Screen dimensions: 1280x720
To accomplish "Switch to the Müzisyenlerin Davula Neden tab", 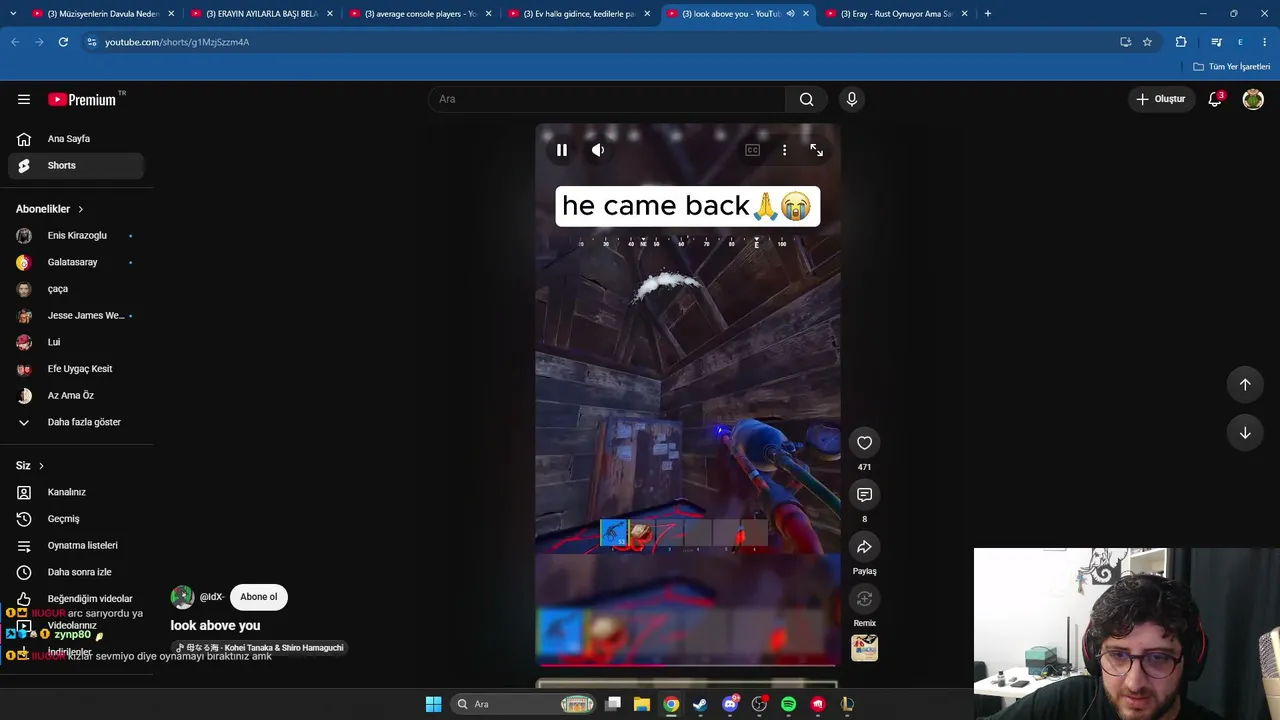I will click(x=103, y=14).
